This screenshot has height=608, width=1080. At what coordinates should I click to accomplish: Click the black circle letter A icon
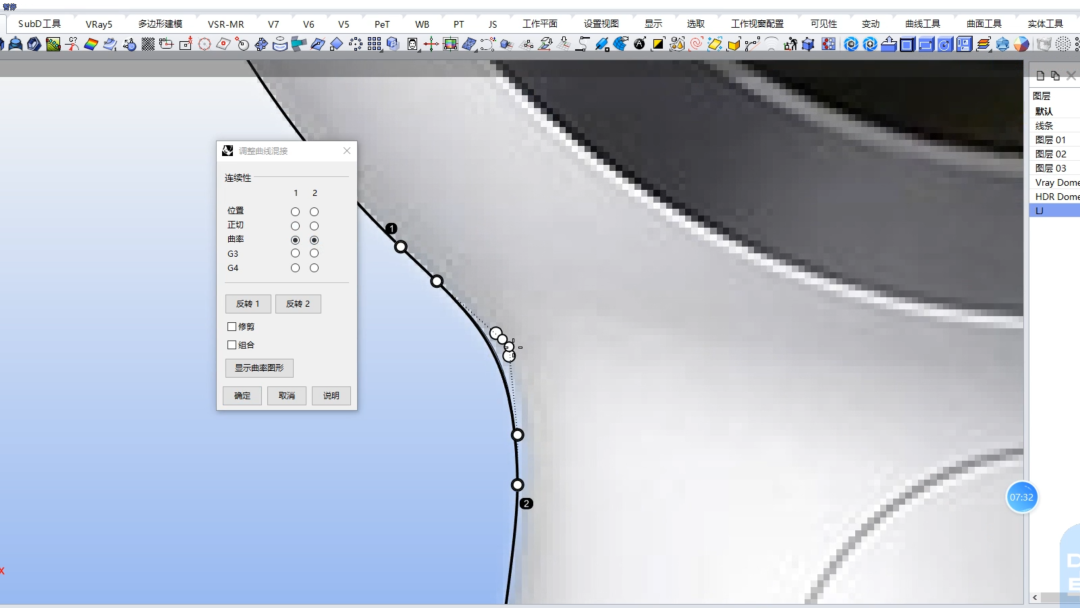click(639, 45)
